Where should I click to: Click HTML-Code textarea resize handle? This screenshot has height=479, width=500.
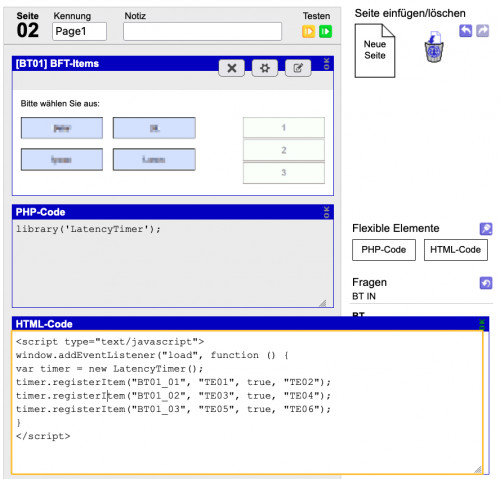coord(478,469)
